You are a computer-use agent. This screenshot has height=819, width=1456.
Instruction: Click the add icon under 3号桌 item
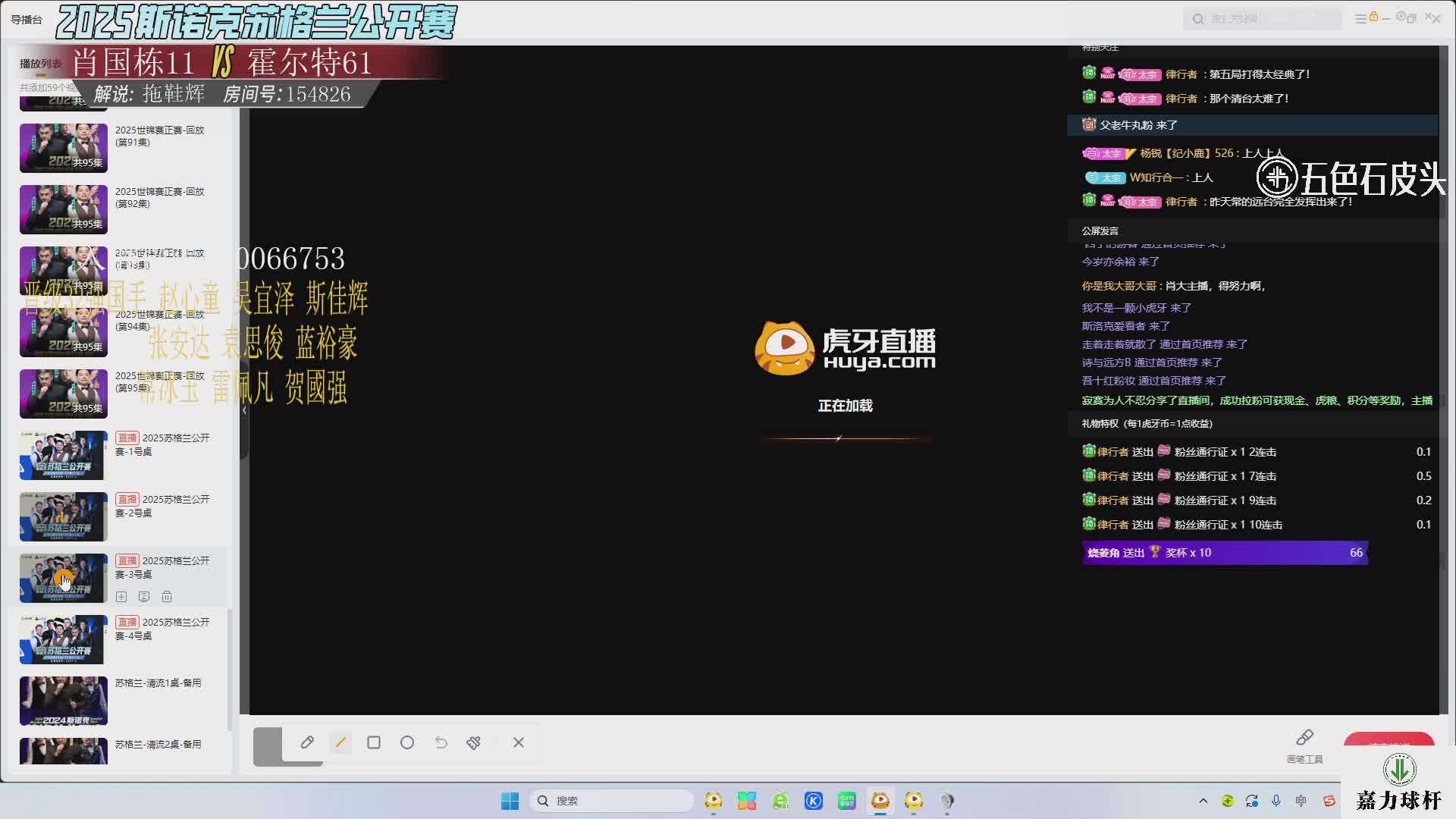click(121, 597)
